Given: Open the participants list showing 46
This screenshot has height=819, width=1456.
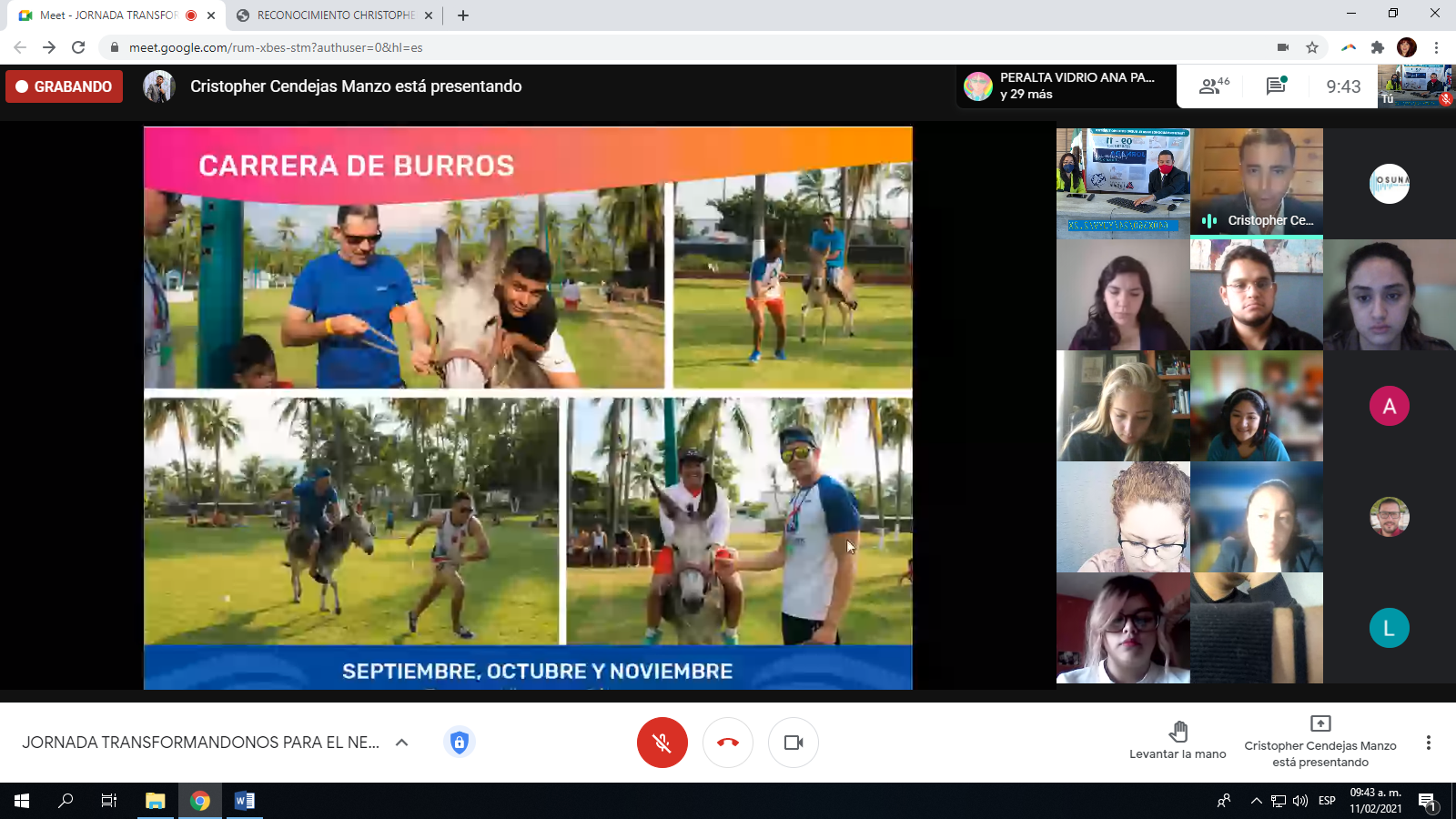Looking at the screenshot, I should (1215, 86).
